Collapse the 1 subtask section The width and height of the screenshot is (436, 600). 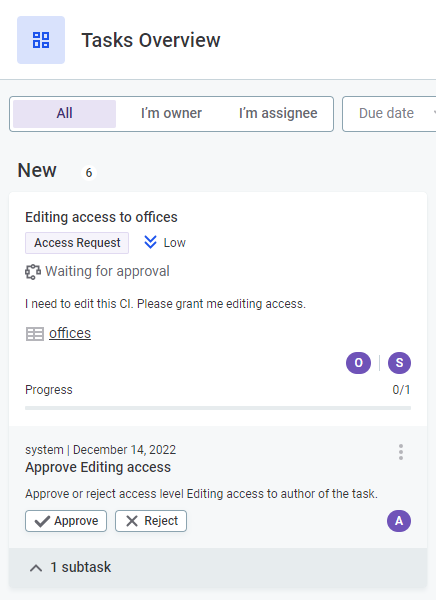pyautogui.click(x=218, y=567)
